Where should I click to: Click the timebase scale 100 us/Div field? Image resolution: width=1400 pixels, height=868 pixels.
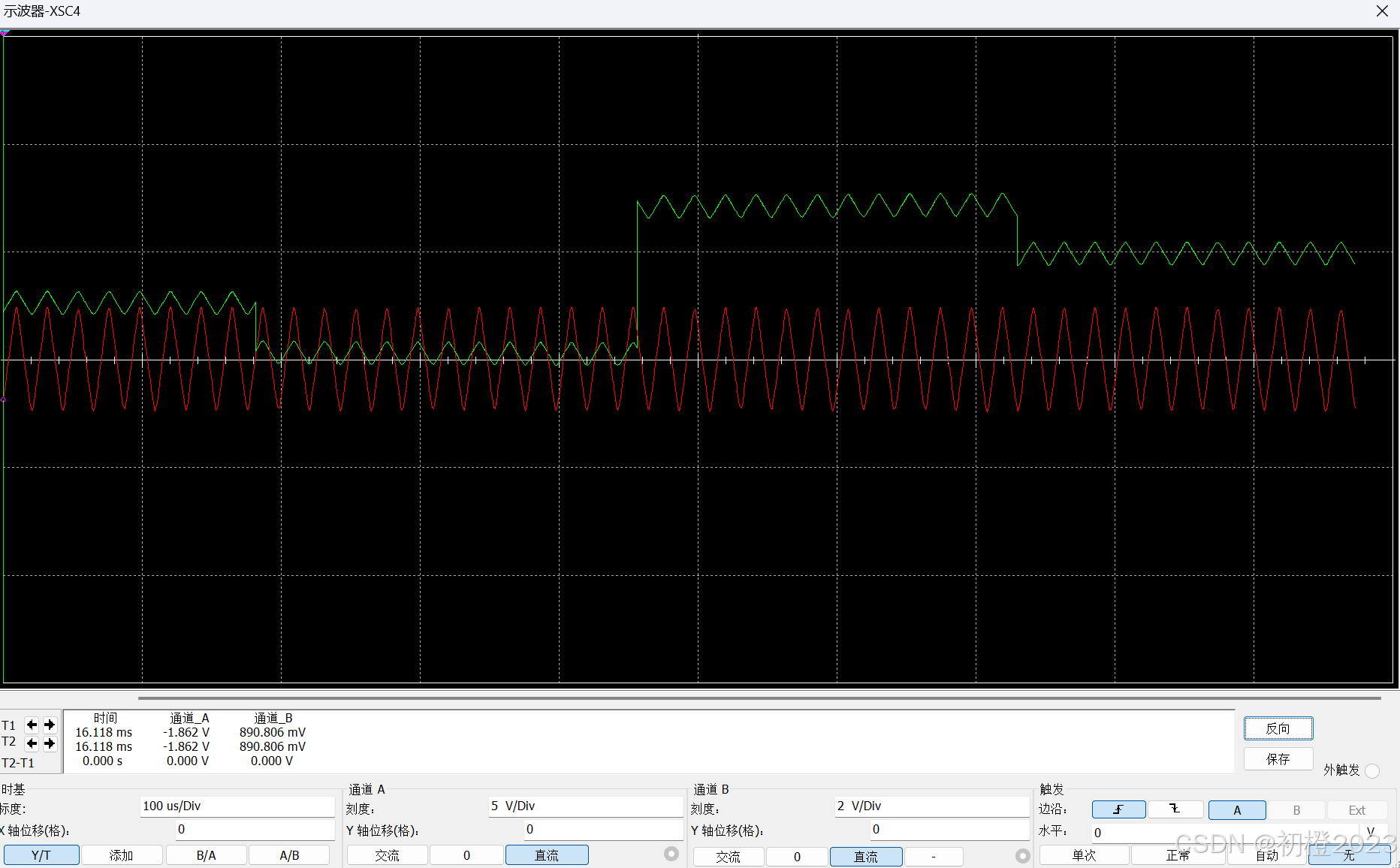pos(237,806)
